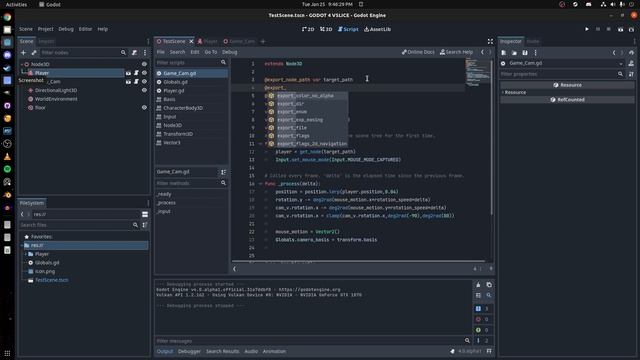Screen dimensions: 640x360
Task: Close the TestScene scene tab
Action: point(191,41)
